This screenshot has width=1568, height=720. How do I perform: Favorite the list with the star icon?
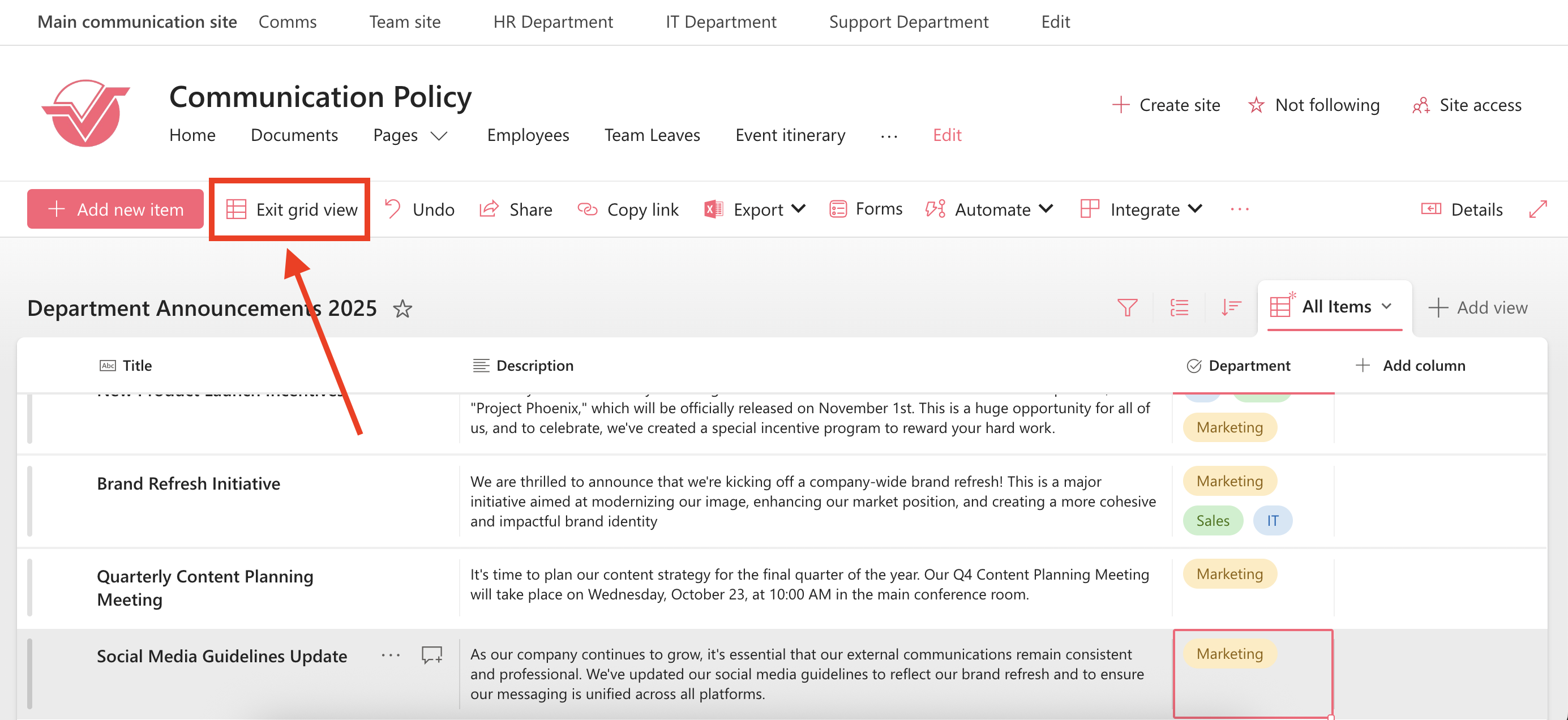pos(402,308)
